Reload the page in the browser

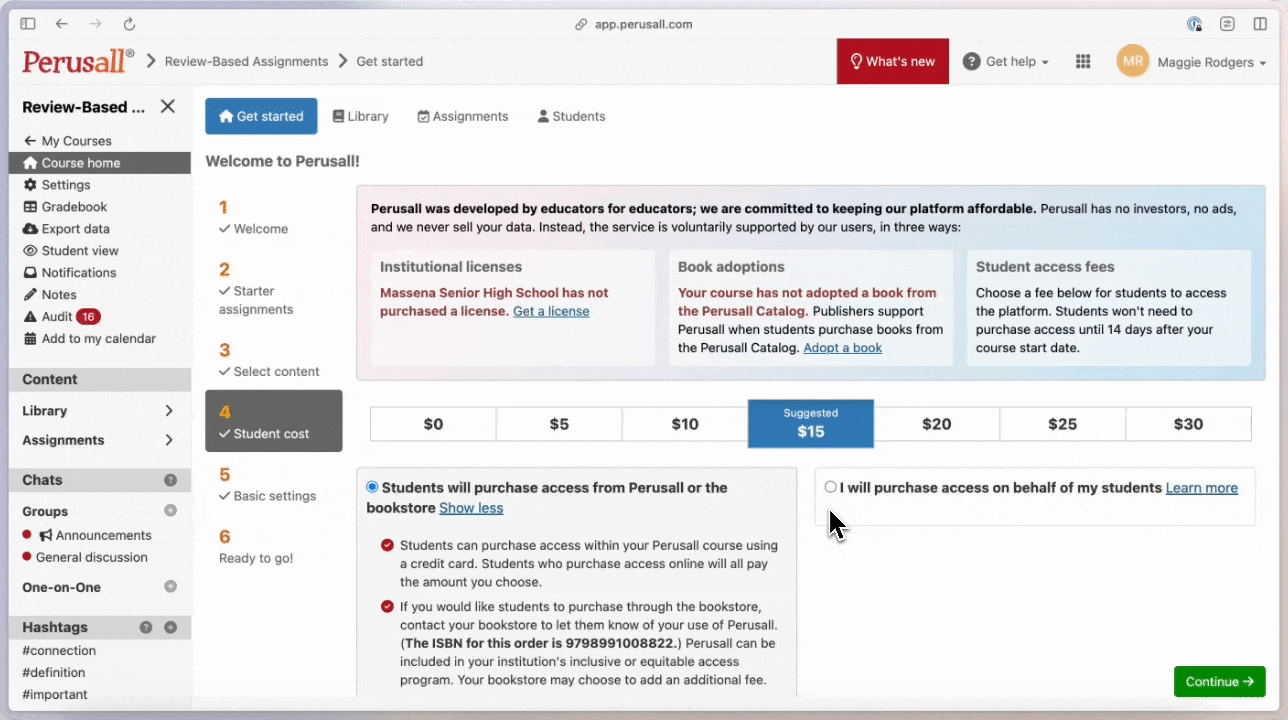tap(129, 24)
